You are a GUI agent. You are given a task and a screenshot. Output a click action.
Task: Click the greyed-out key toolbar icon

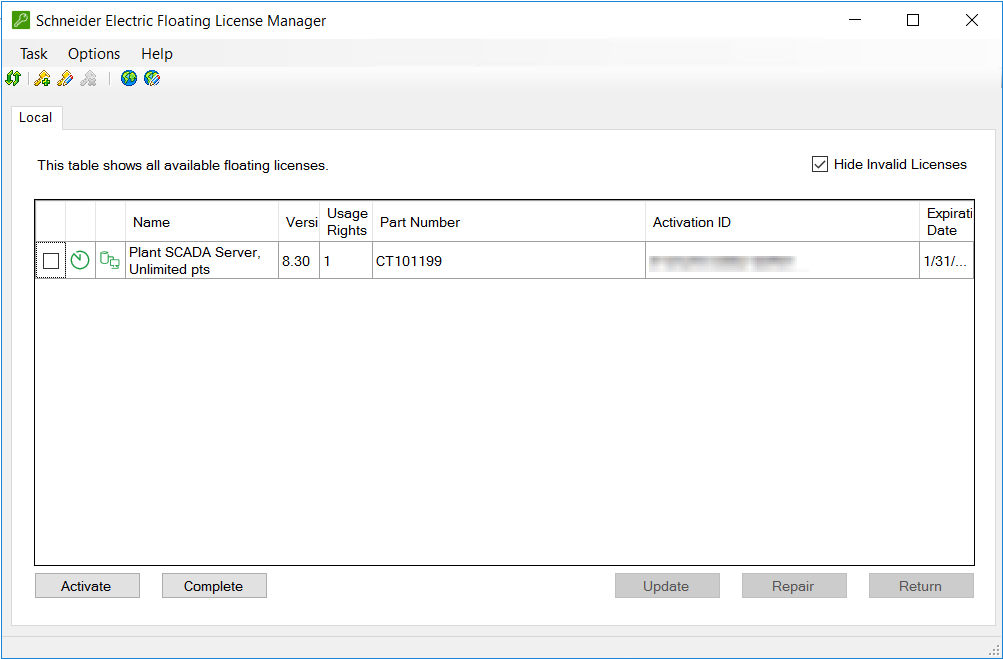[88, 79]
